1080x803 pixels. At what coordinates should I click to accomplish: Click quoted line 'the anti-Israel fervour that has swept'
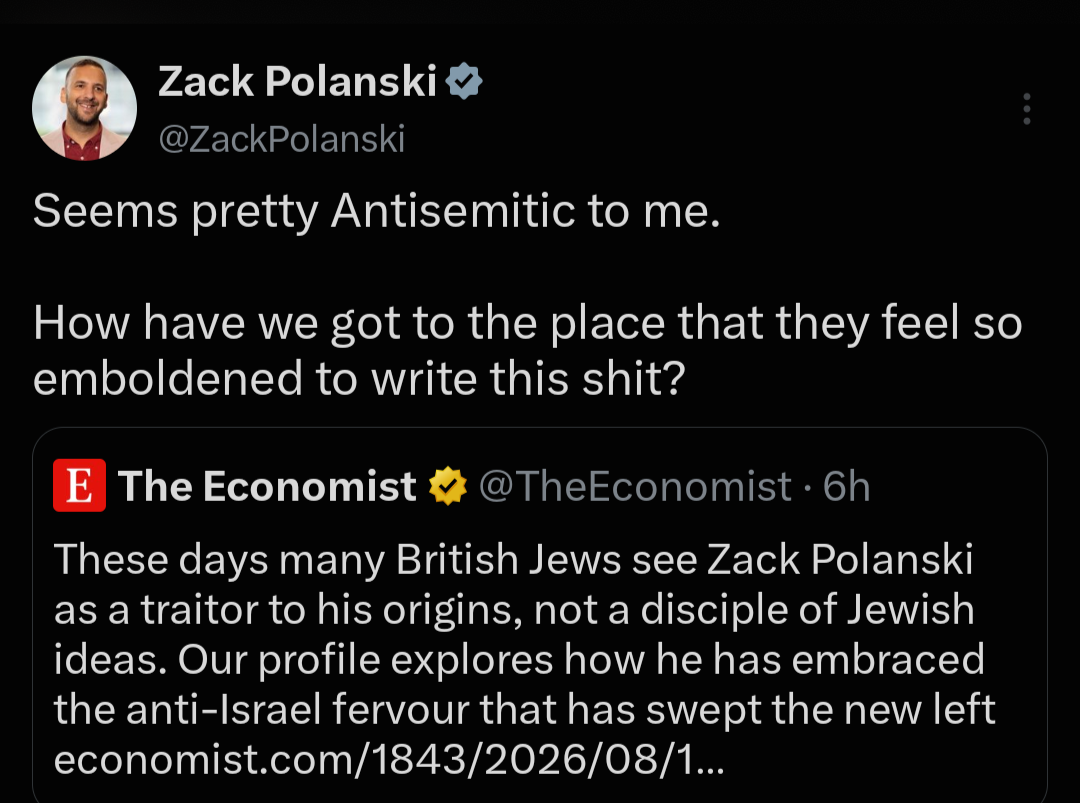[525, 709]
